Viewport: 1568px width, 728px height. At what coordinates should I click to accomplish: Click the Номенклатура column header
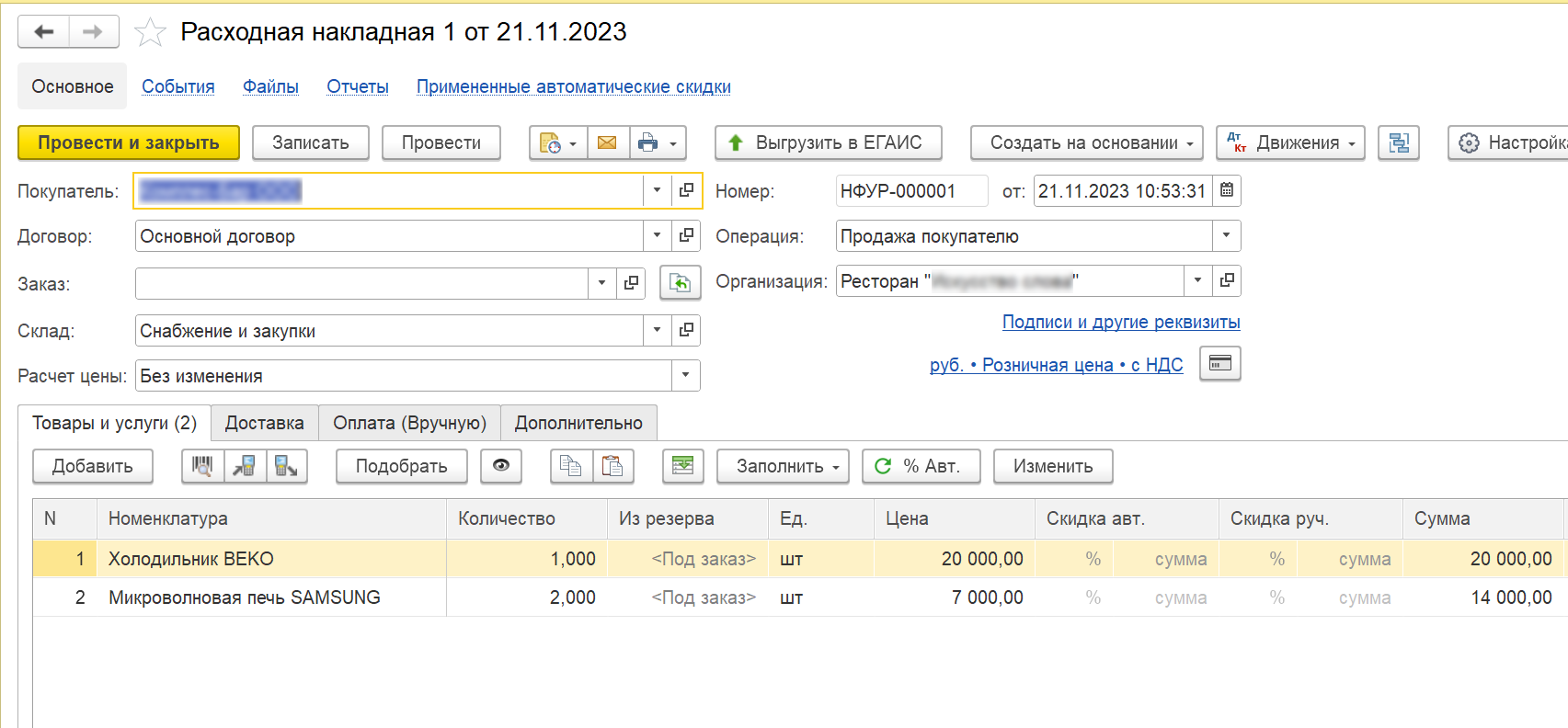(x=271, y=518)
